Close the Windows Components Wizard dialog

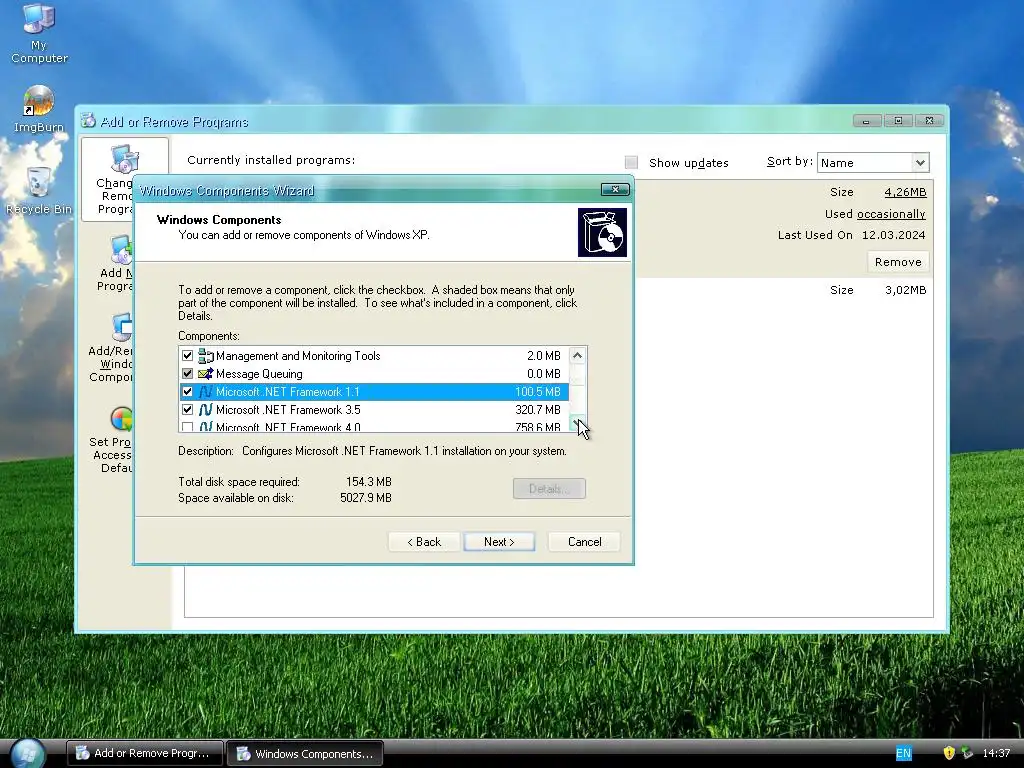(x=615, y=189)
